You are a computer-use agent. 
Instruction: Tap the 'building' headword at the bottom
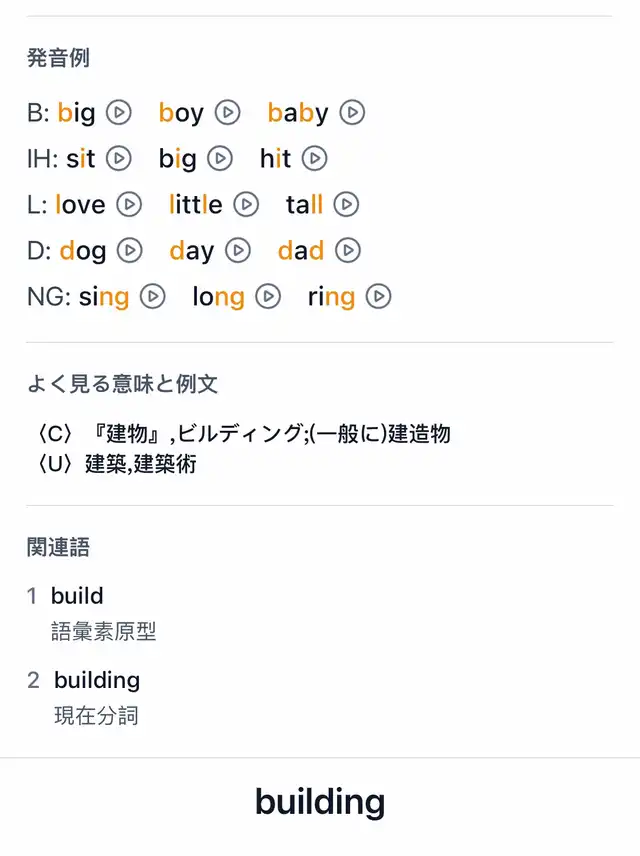320,802
